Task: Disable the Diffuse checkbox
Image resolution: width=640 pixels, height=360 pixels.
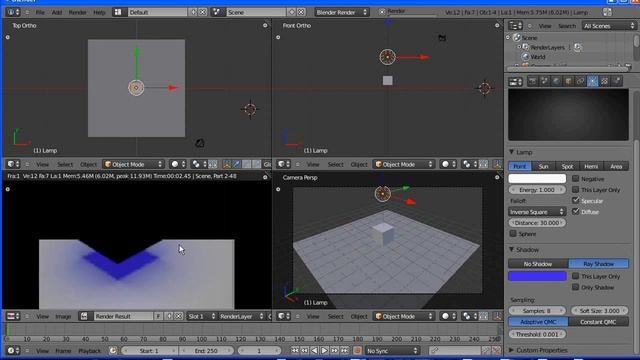Action: click(x=576, y=211)
